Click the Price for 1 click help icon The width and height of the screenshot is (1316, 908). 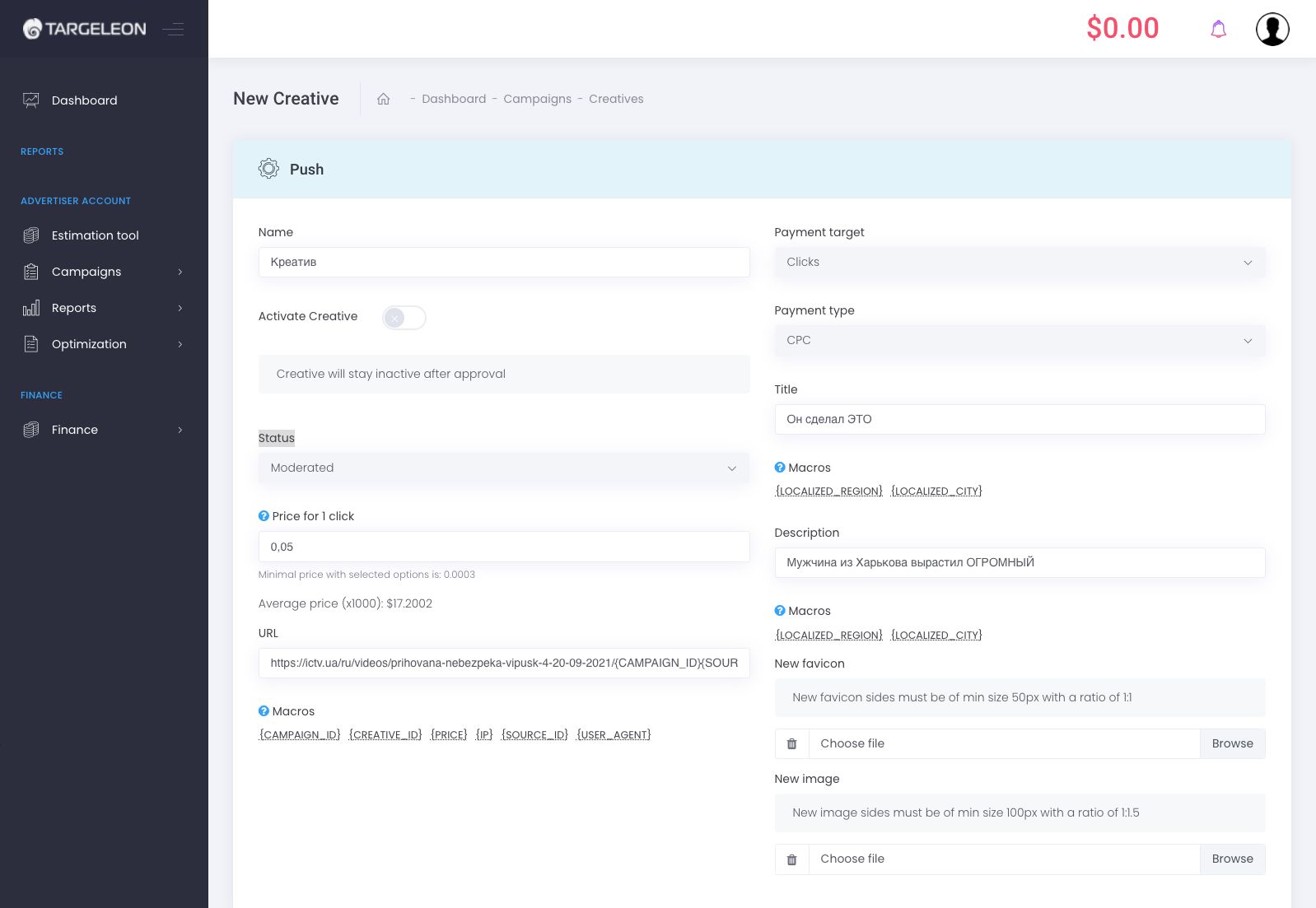coord(264,516)
